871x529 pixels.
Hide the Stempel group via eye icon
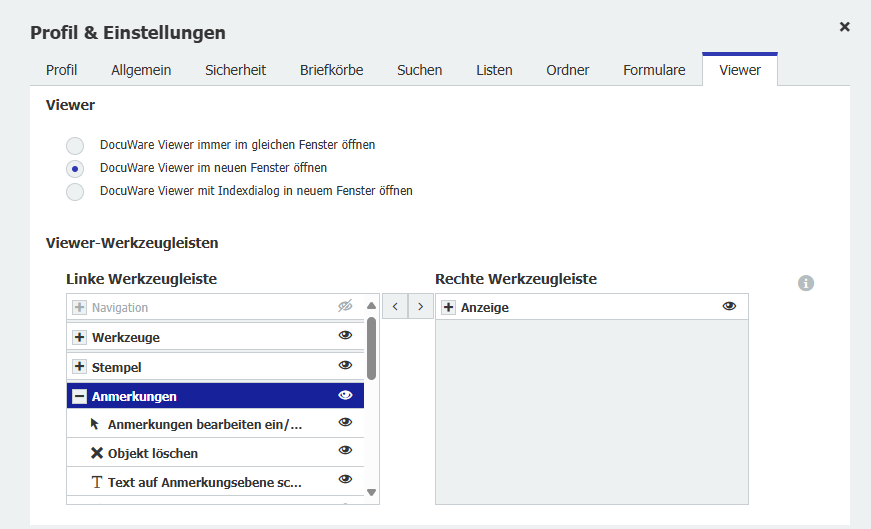click(346, 366)
